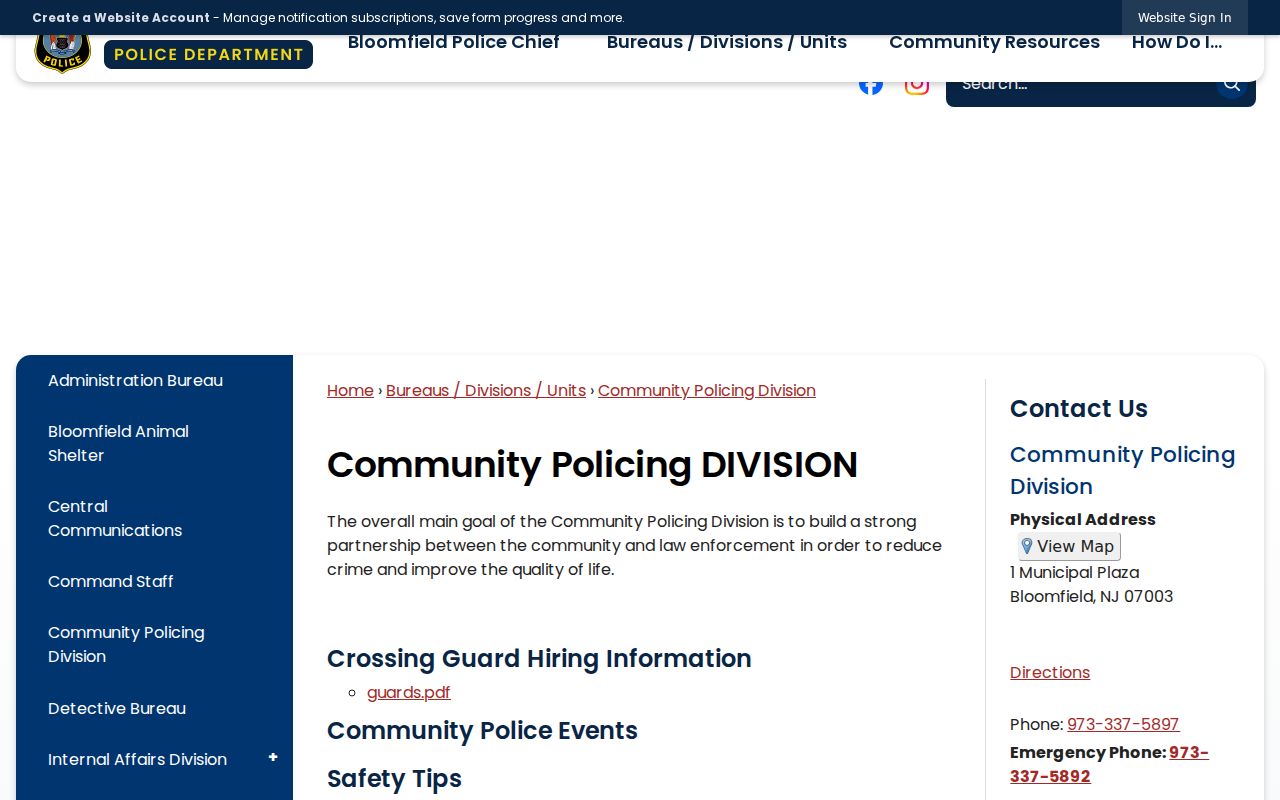The image size is (1280, 800).
Task: Click Community Policing Division breadcrumb link
Action: coord(707,390)
